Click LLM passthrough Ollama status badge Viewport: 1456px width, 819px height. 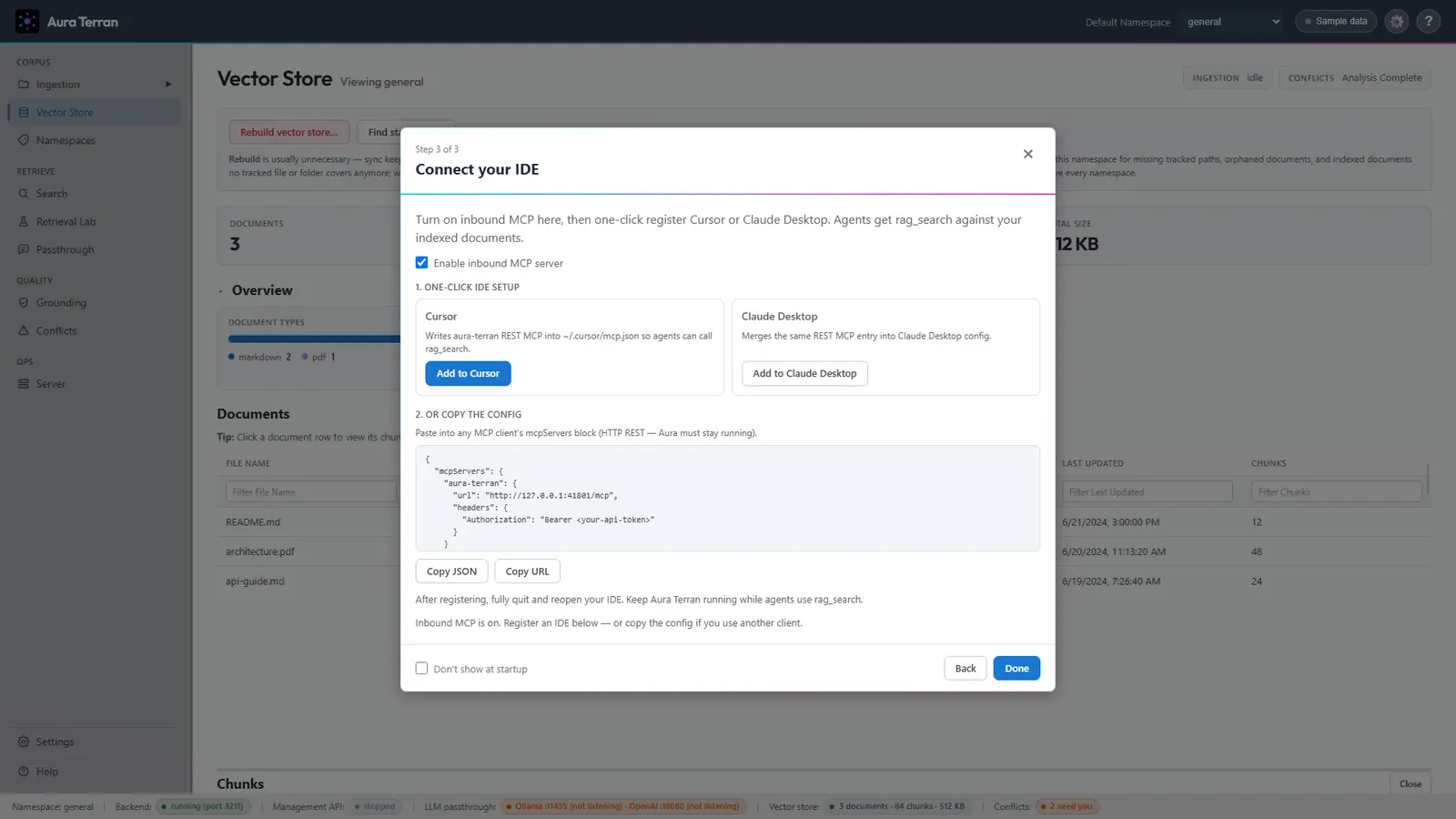624,806
